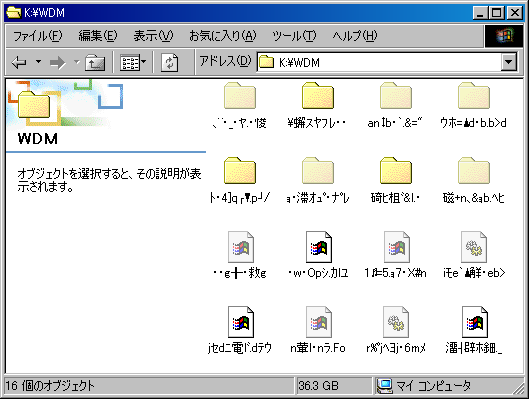Viewport: 529px width, 399px height.
Task: Select the file starting with jセd二電
Action: point(240,330)
